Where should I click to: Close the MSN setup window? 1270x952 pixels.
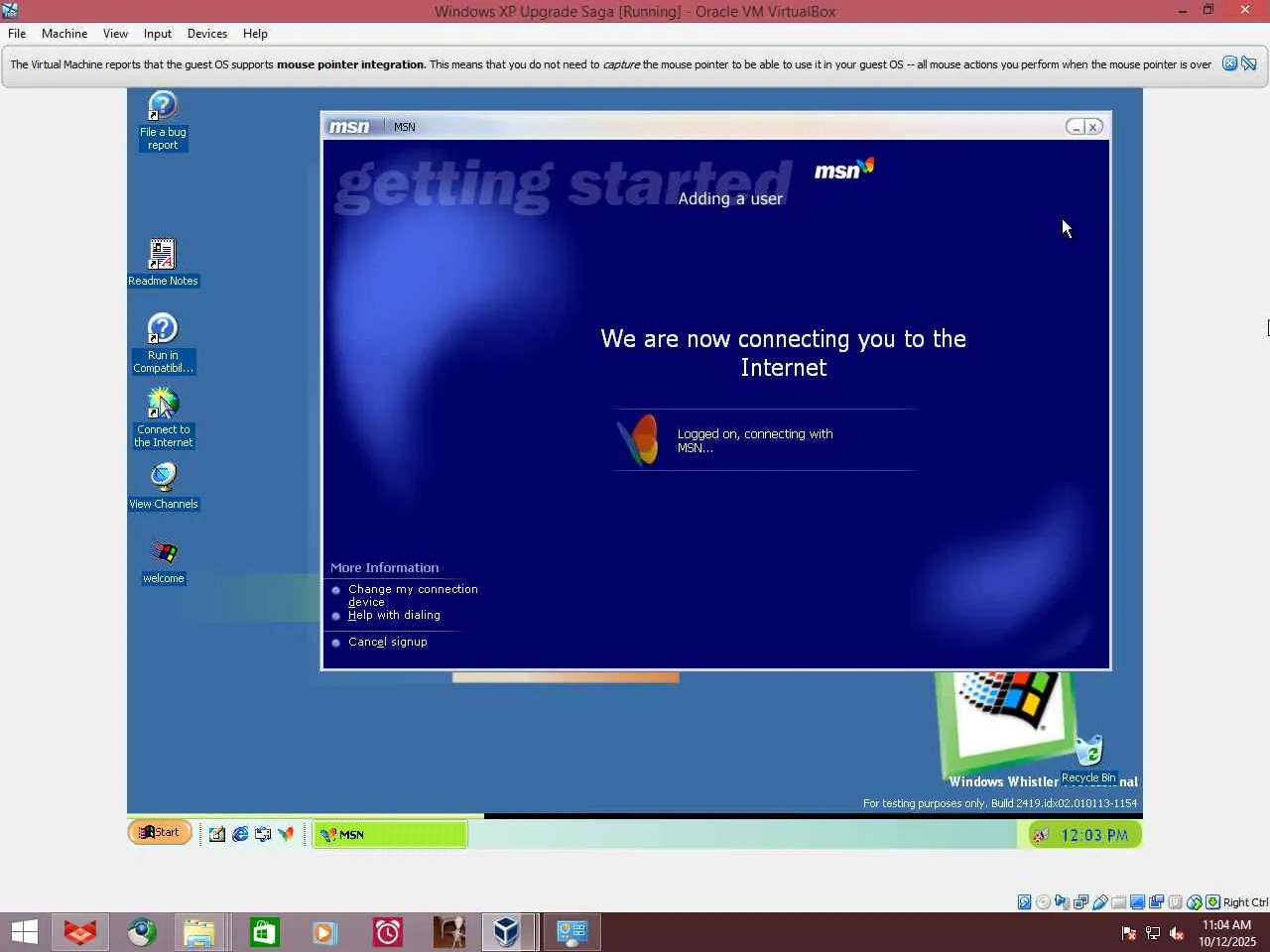1093,127
